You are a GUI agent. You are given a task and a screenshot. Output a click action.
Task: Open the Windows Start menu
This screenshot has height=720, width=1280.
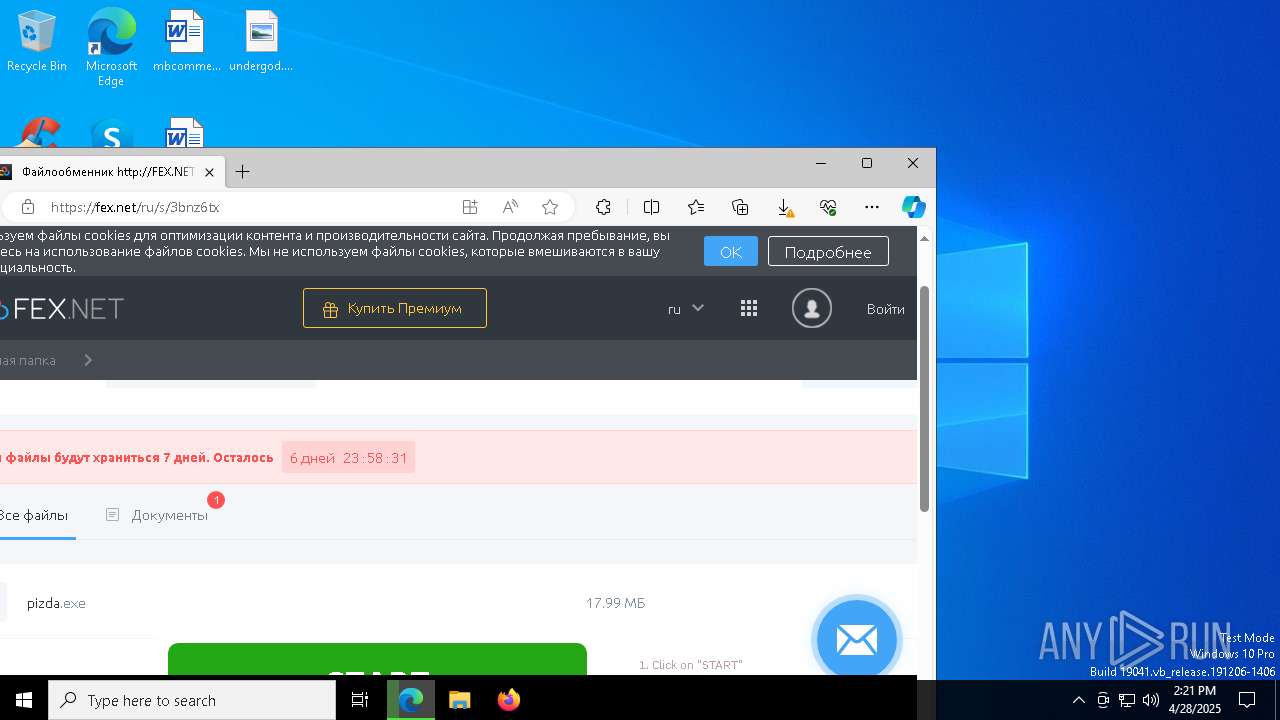[24, 700]
